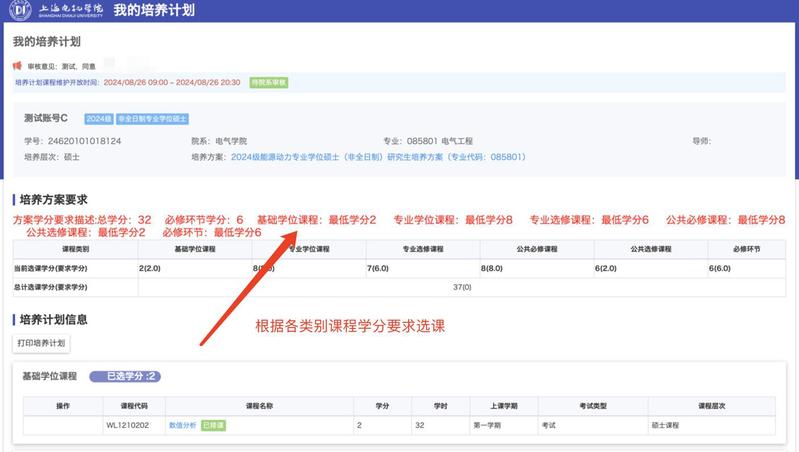Click the red megaphone notice icon
The height and width of the screenshot is (452, 799).
point(17,65)
